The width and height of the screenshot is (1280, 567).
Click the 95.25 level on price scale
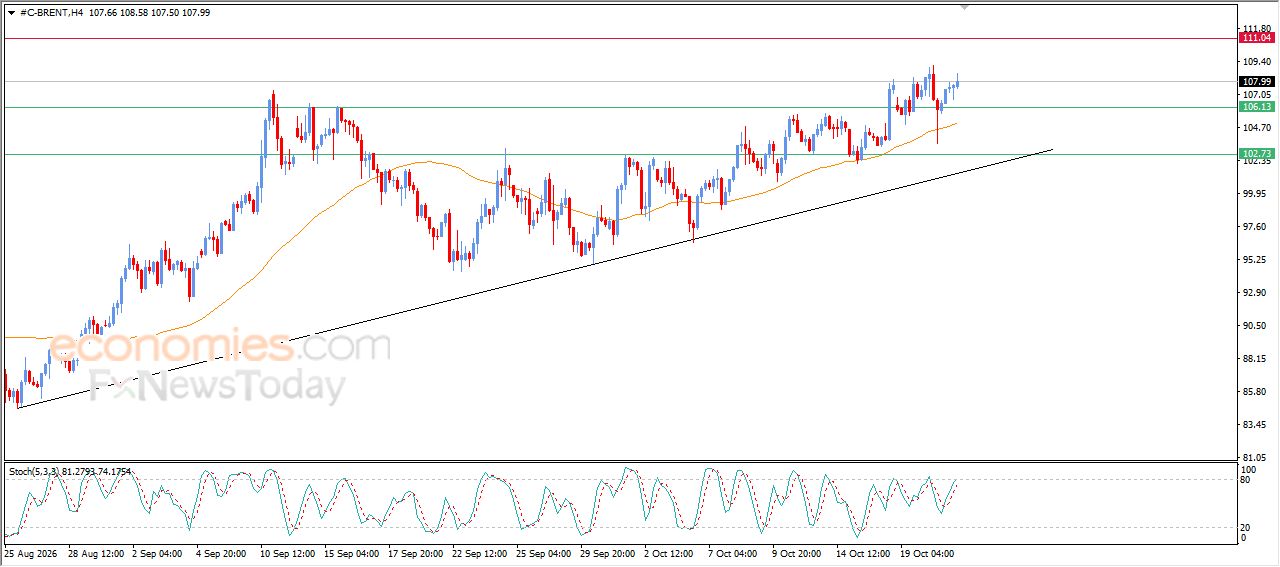tap(1254, 260)
